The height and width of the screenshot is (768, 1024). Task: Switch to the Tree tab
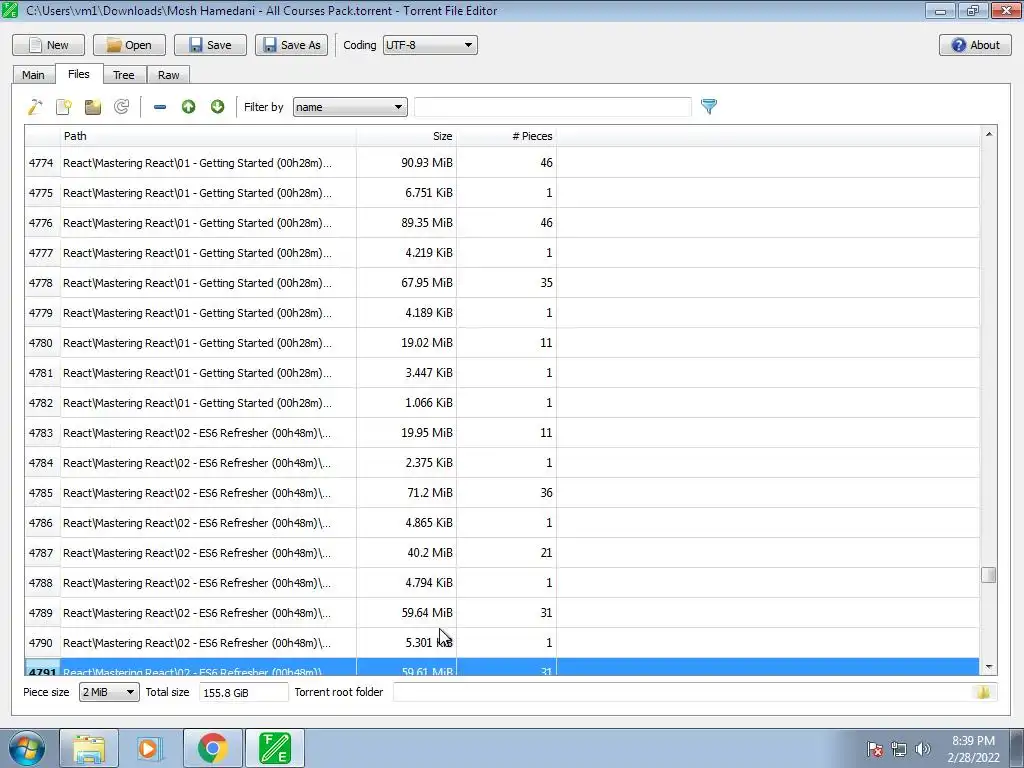[123, 75]
